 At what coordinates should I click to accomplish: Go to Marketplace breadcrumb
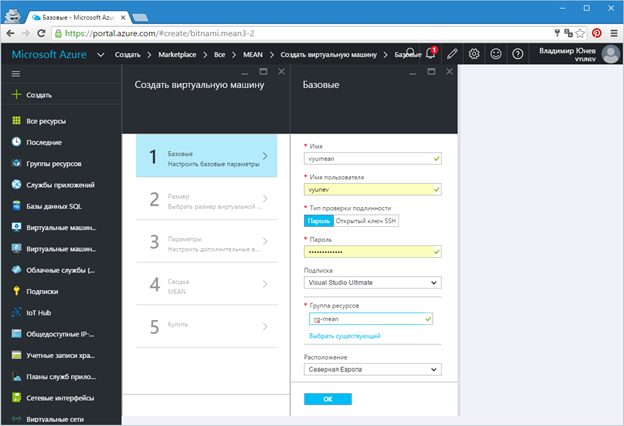(177, 55)
